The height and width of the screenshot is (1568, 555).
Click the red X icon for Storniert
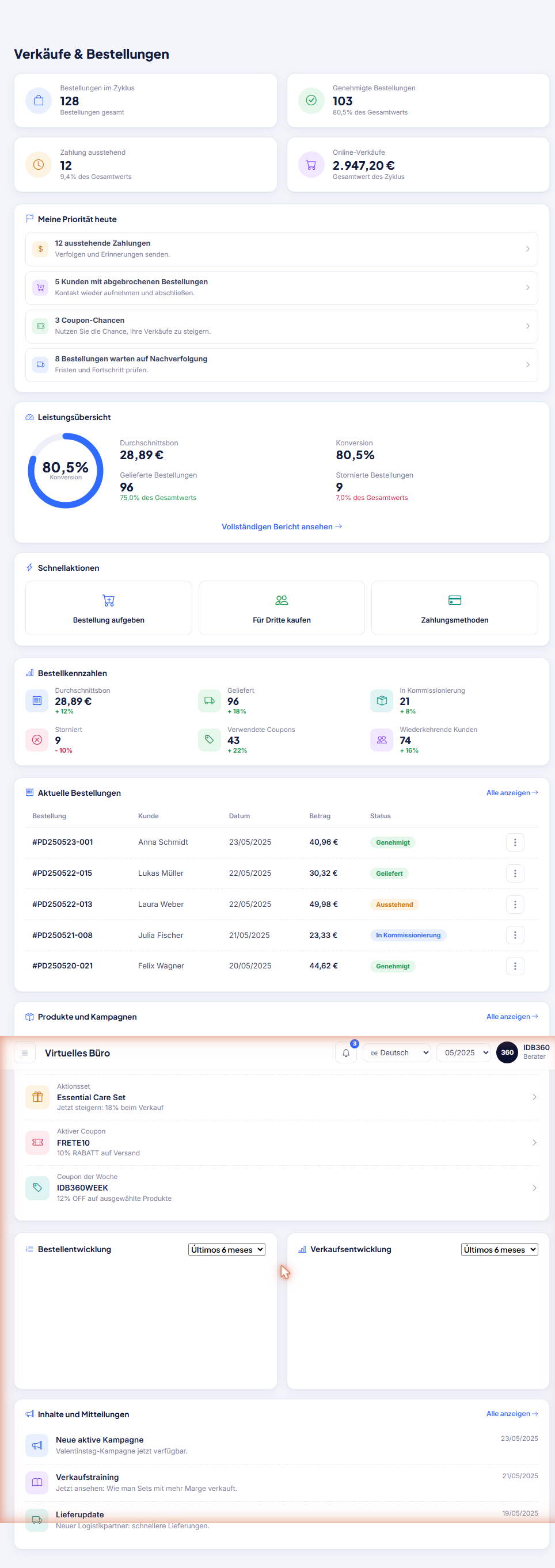click(36, 739)
